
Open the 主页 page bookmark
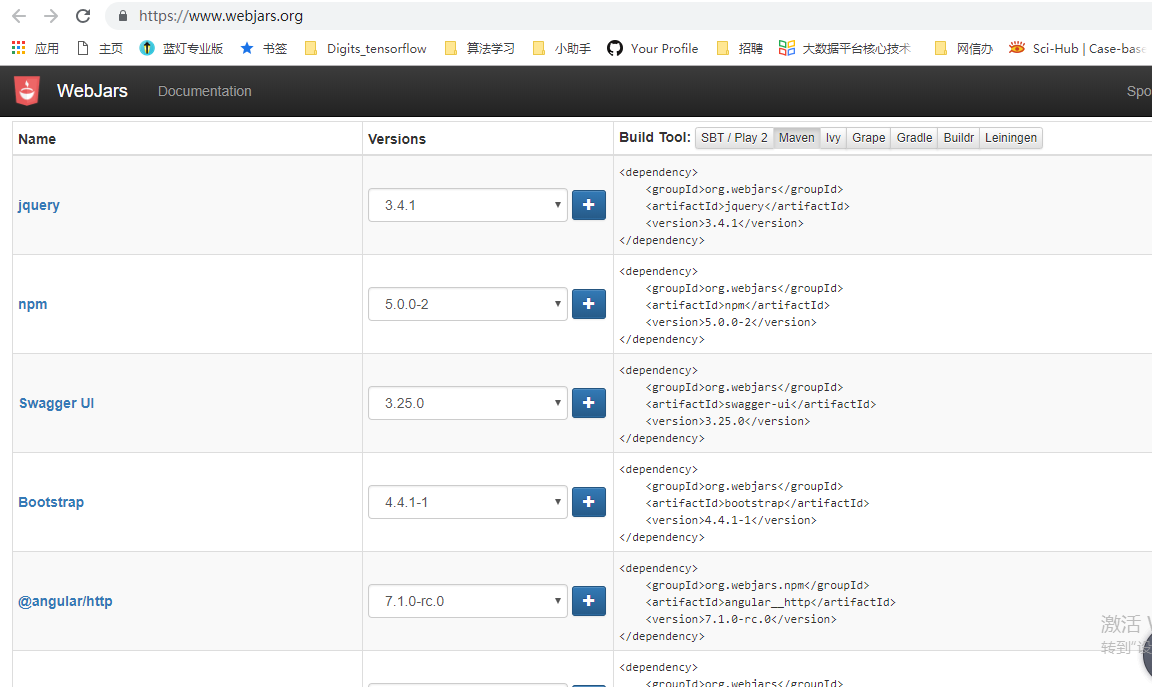(x=100, y=48)
